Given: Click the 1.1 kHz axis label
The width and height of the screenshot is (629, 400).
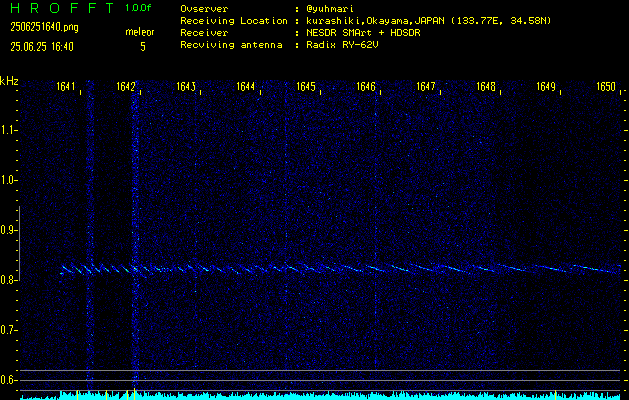Looking at the screenshot, I should click(7, 130).
